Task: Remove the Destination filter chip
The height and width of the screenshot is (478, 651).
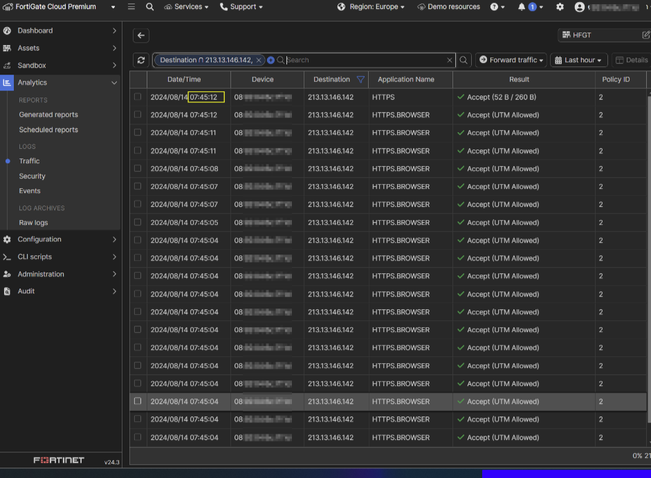Action: pyautogui.click(x=259, y=60)
